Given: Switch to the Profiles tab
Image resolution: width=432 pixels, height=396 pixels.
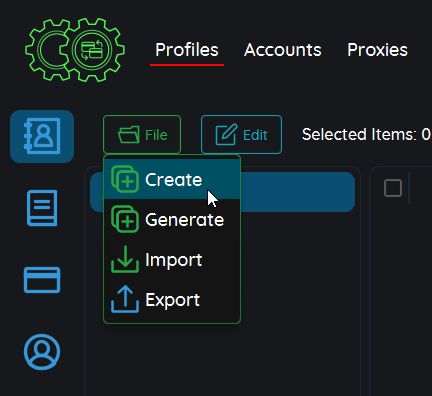Looking at the screenshot, I should tap(187, 50).
